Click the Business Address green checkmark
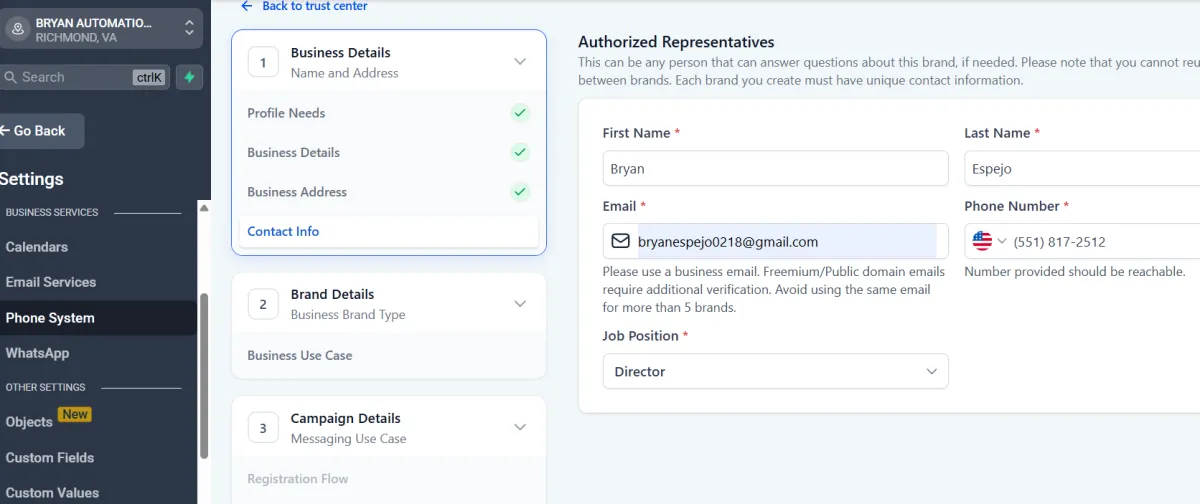The height and width of the screenshot is (504, 1200). (x=519, y=191)
